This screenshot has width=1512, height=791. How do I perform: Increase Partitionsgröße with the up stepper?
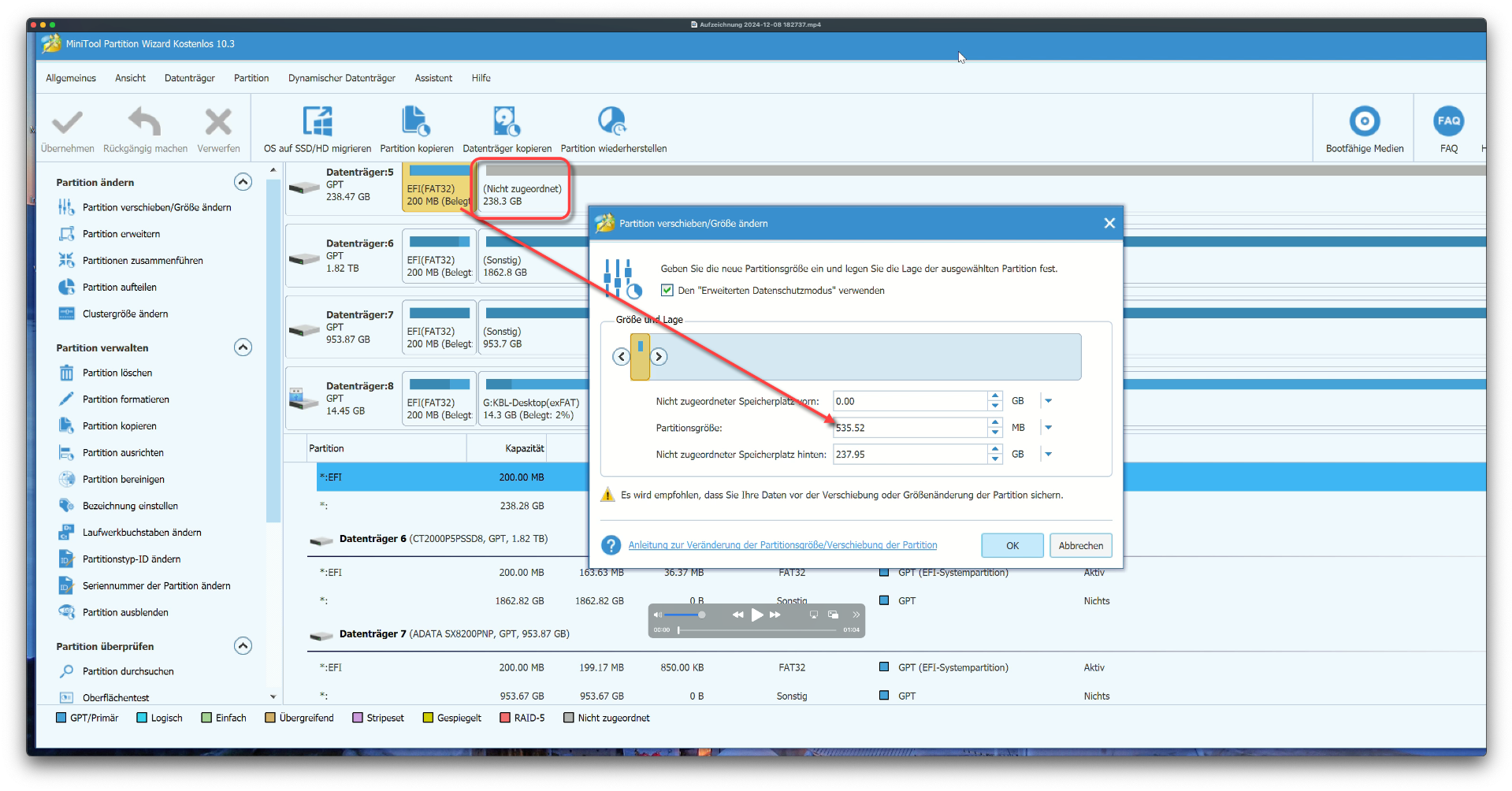tap(995, 423)
